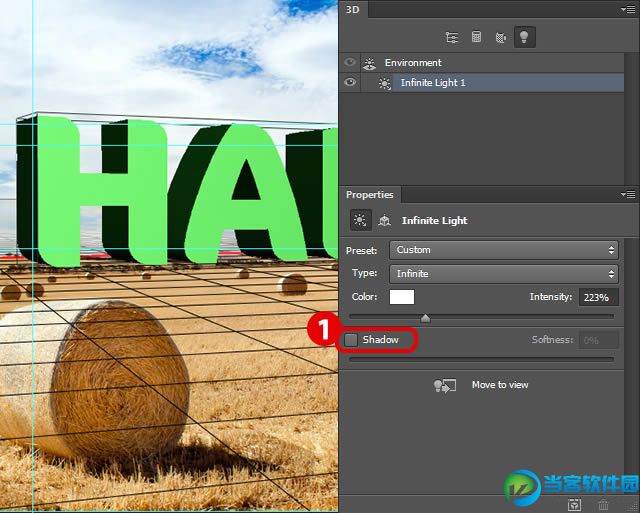
Task: Filter 3D panel by meshes
Action: 476,37
